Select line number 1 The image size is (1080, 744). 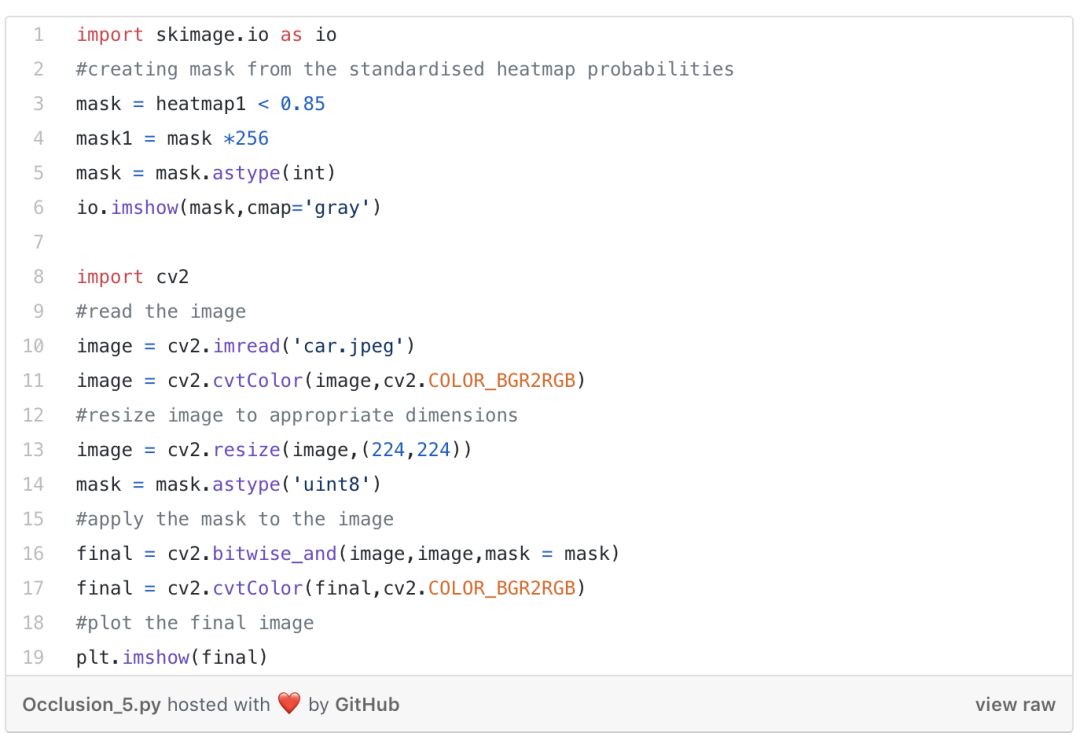[38, 35]
